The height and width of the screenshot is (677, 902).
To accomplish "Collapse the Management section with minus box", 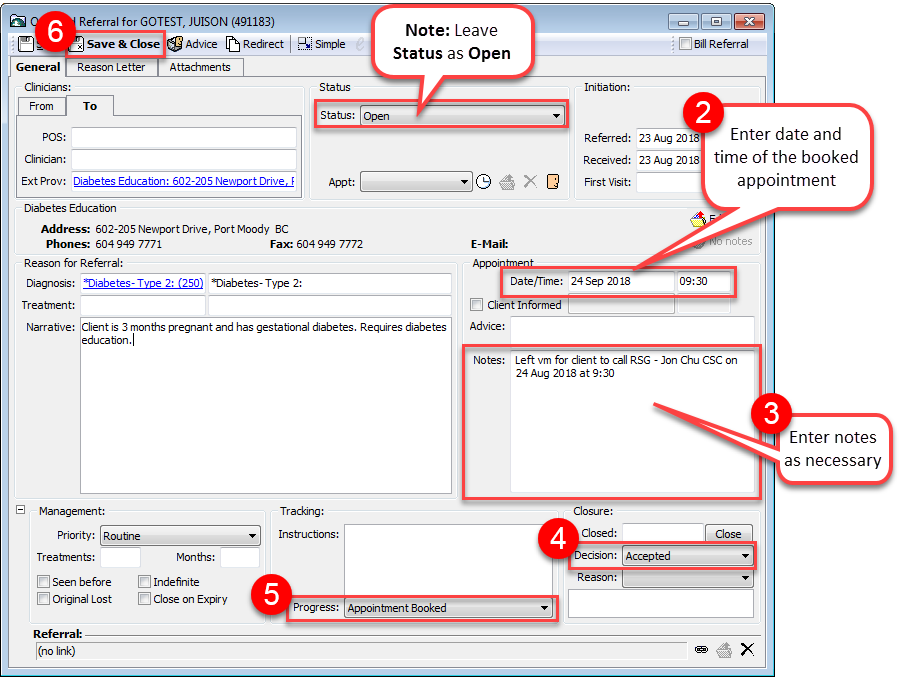I will [x=21, y=510].
